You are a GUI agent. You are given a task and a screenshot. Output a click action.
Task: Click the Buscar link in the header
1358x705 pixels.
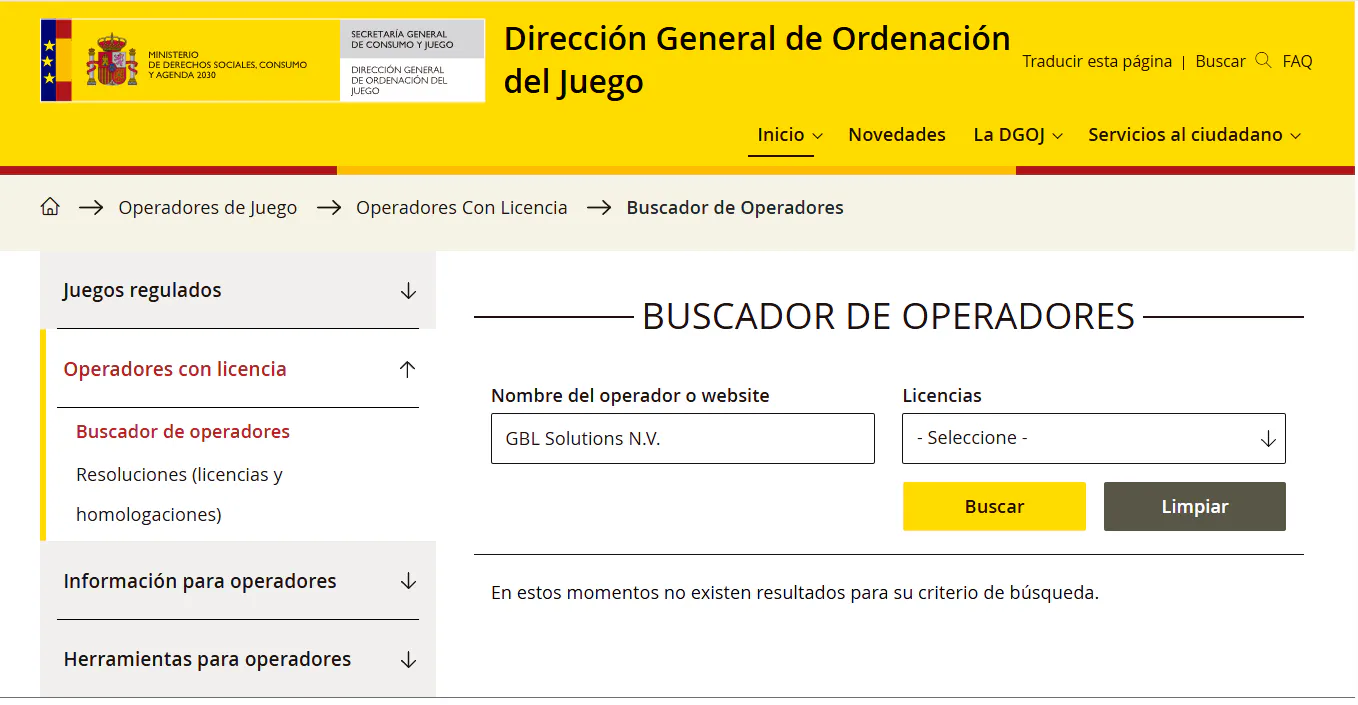[x=1220, y=61]
